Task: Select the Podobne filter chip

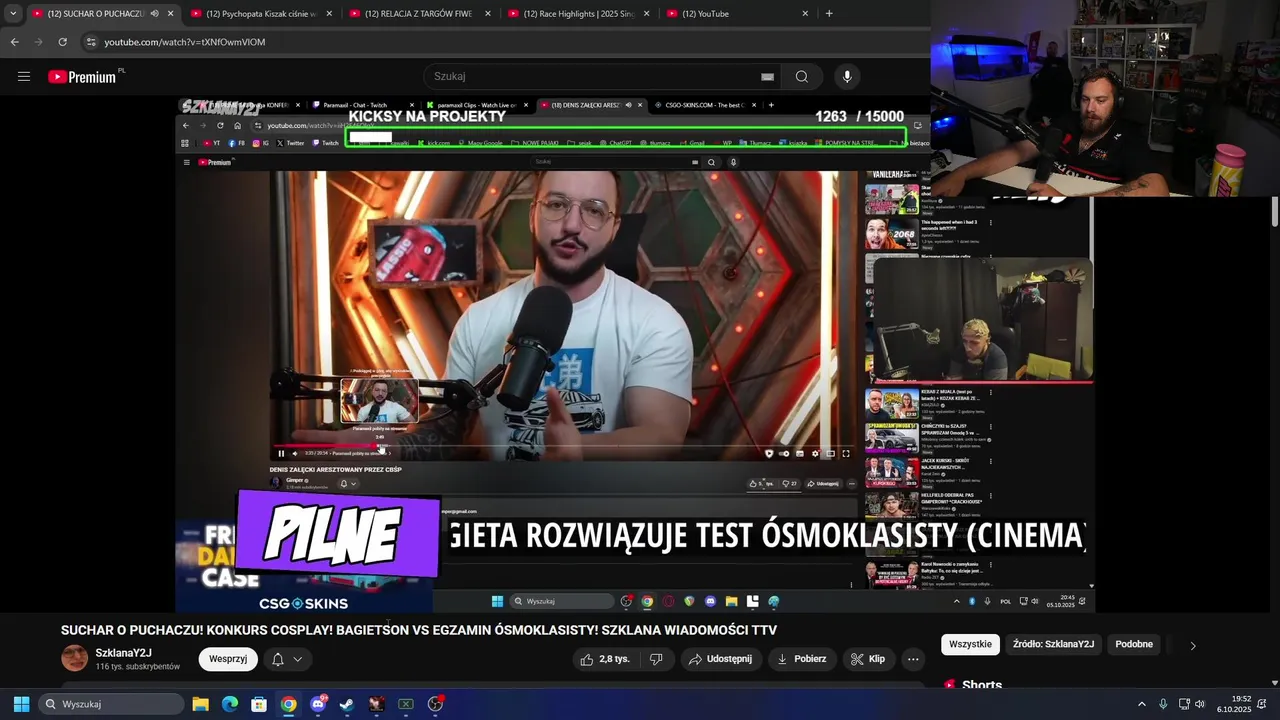Action: tap(1134, 644)
